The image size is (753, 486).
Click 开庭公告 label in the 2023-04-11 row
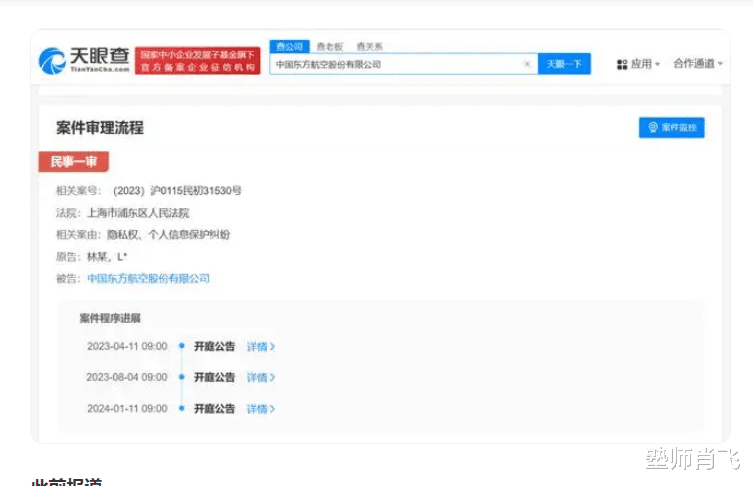pos(214,346)
